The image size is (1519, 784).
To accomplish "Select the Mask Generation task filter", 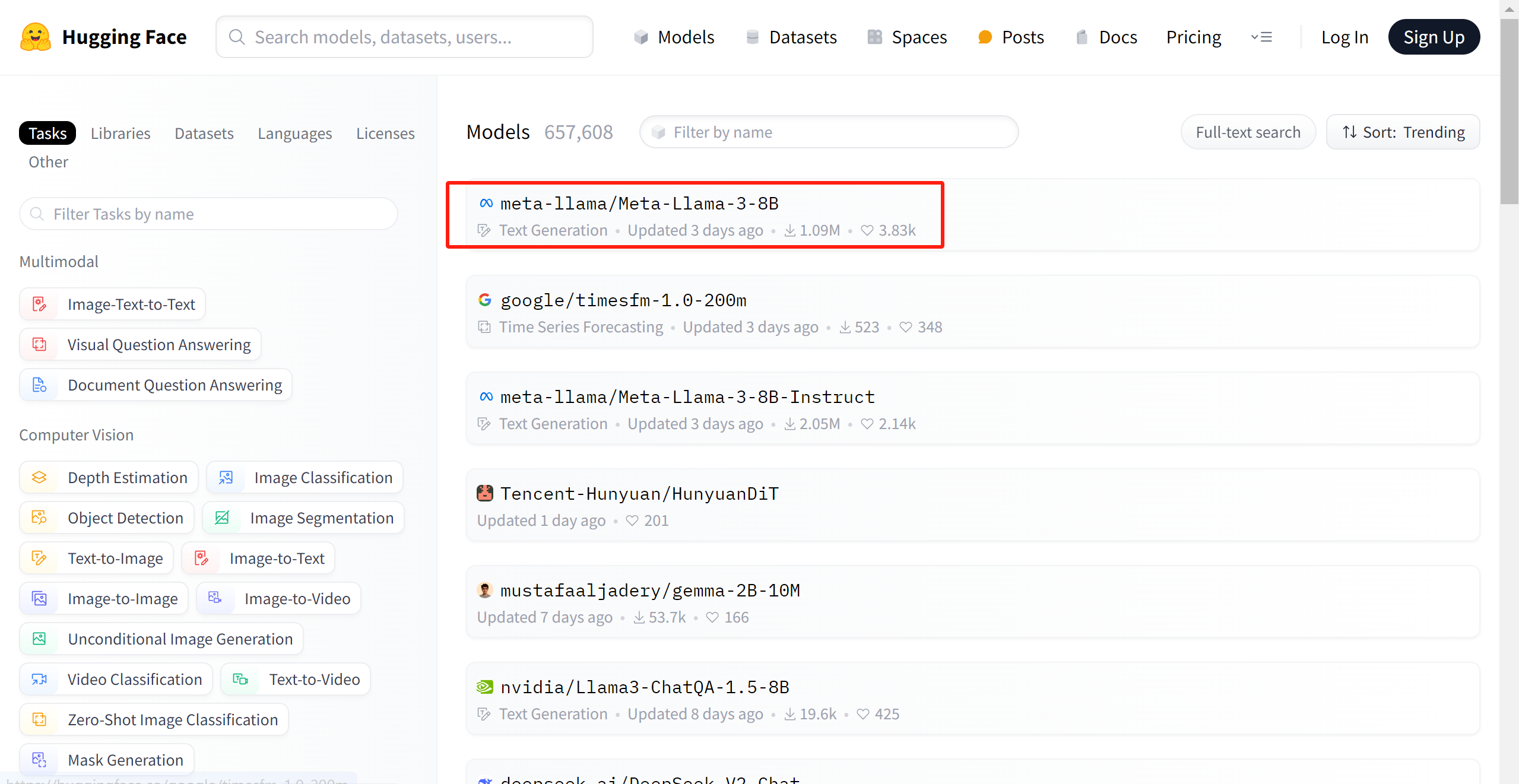I will 107,760.
